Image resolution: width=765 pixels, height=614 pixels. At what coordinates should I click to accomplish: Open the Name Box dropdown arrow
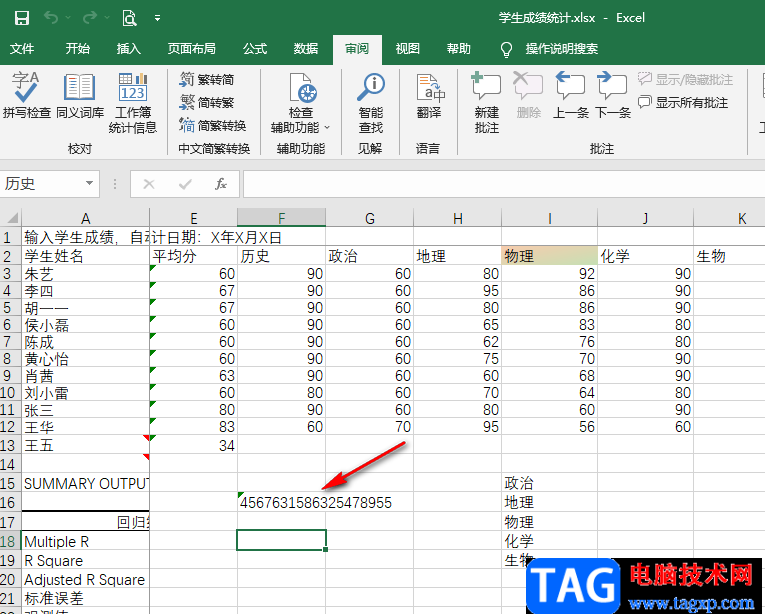click(x=89, y=184)
